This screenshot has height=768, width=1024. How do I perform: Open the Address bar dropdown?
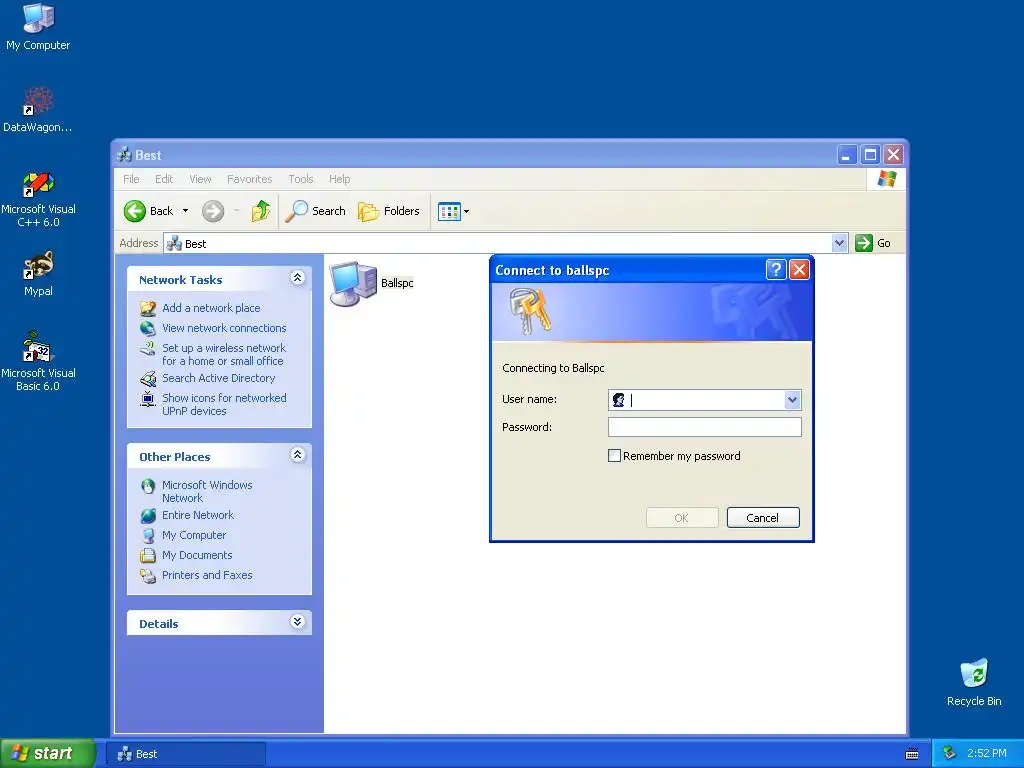(x=839, y=243)
